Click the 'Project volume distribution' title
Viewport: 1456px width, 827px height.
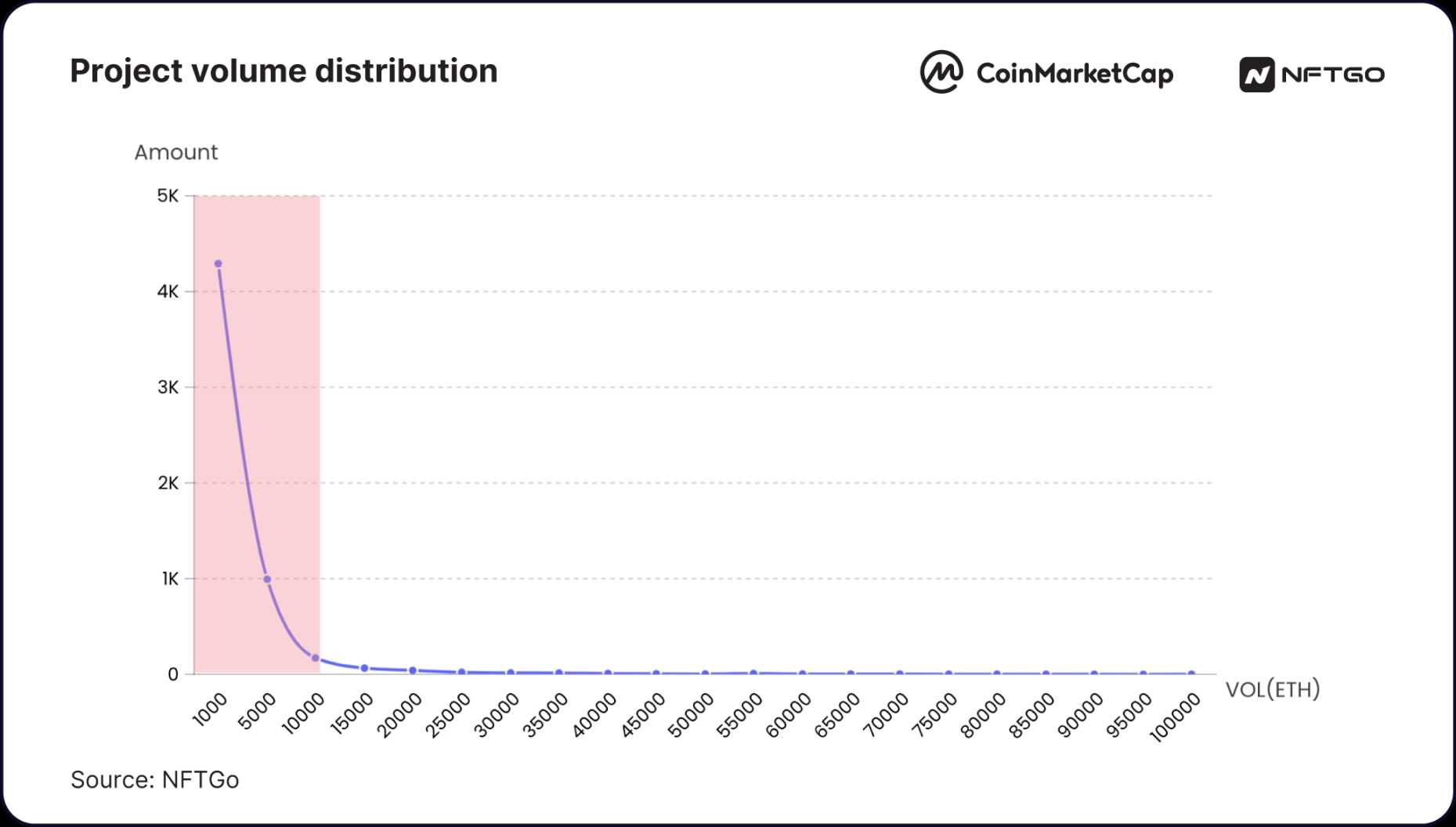[x=284, y=71]
